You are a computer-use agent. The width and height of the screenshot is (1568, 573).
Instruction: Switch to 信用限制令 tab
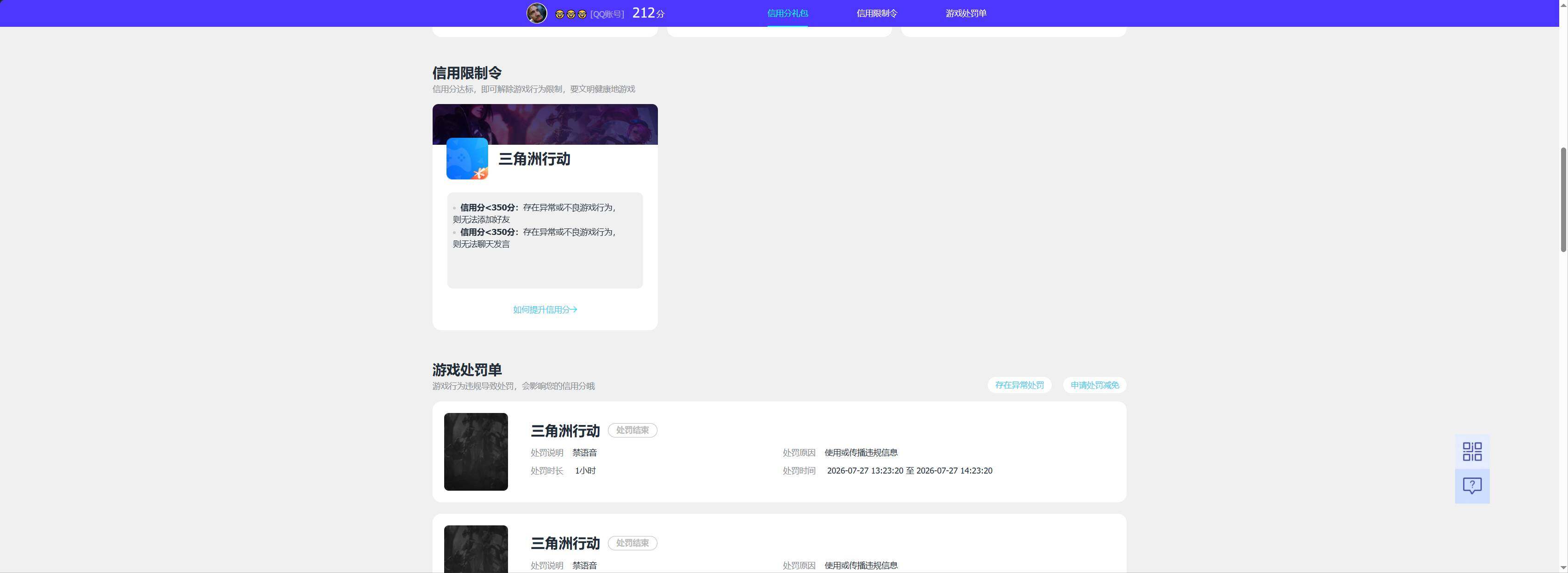point(876,13)
